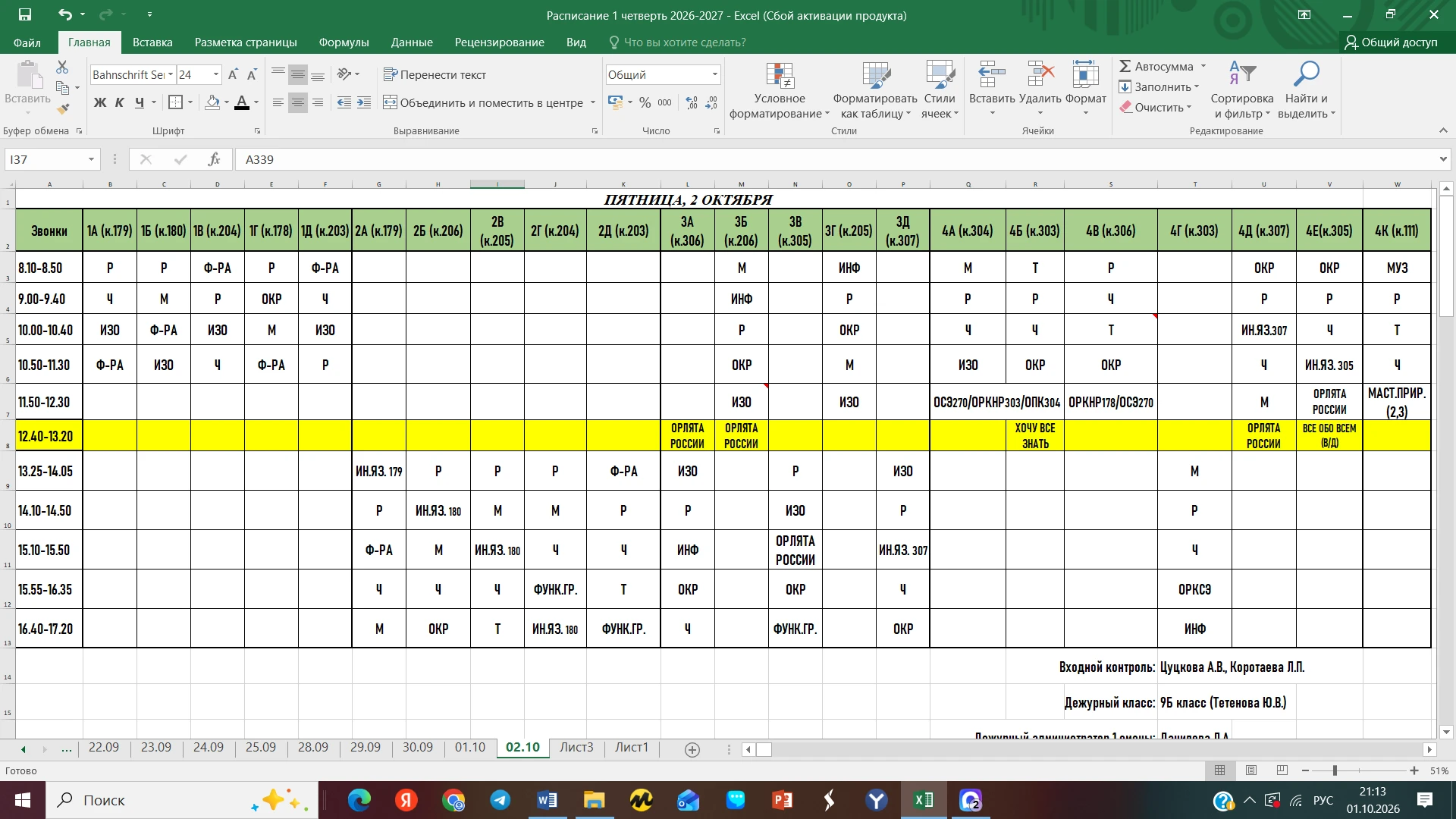Expand the AutoSum (Автосумма) dropdown arrow
1456x819 pixels.
(x=1203, y=67)
